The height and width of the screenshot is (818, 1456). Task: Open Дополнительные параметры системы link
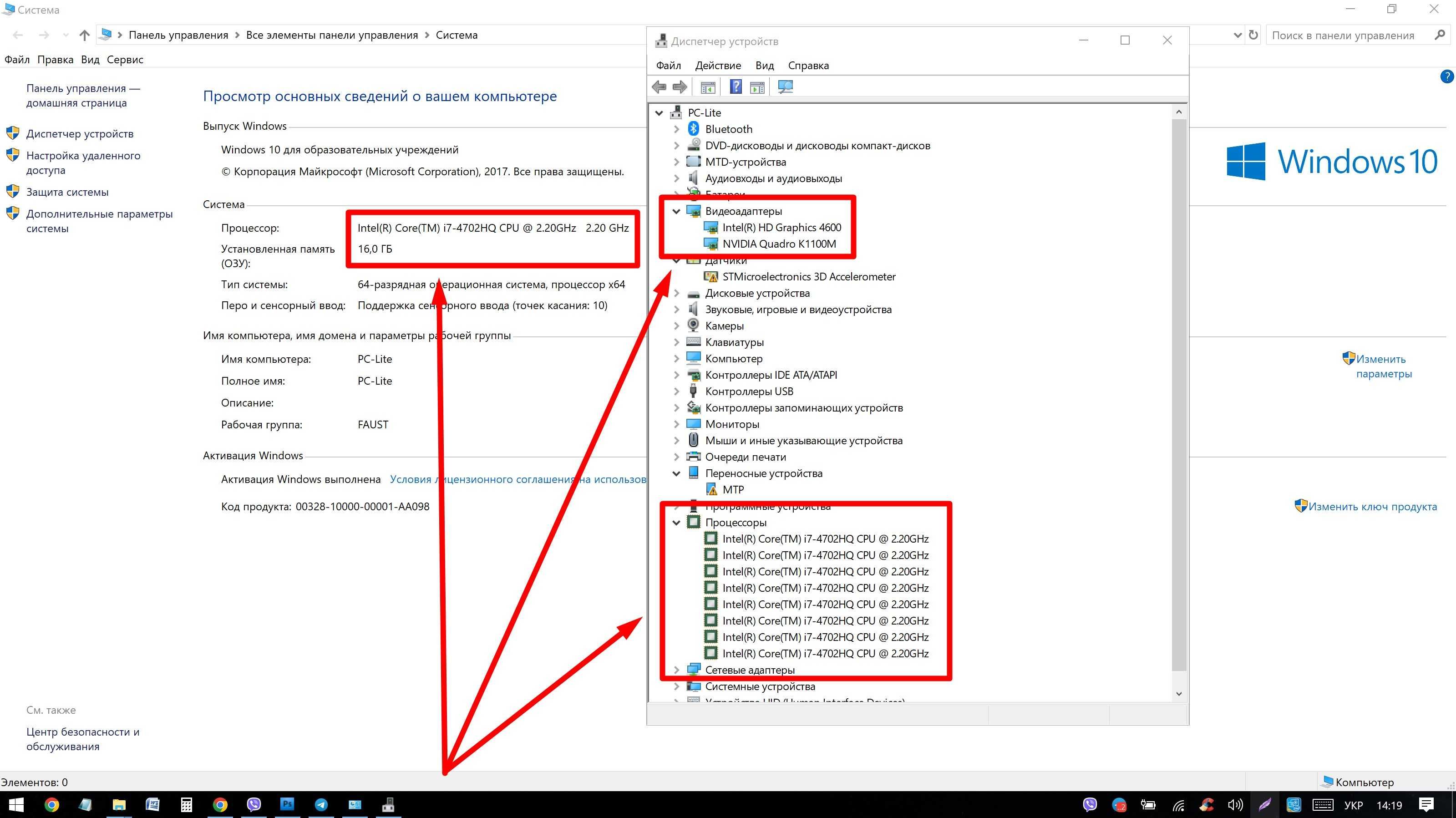pos(100,221)
